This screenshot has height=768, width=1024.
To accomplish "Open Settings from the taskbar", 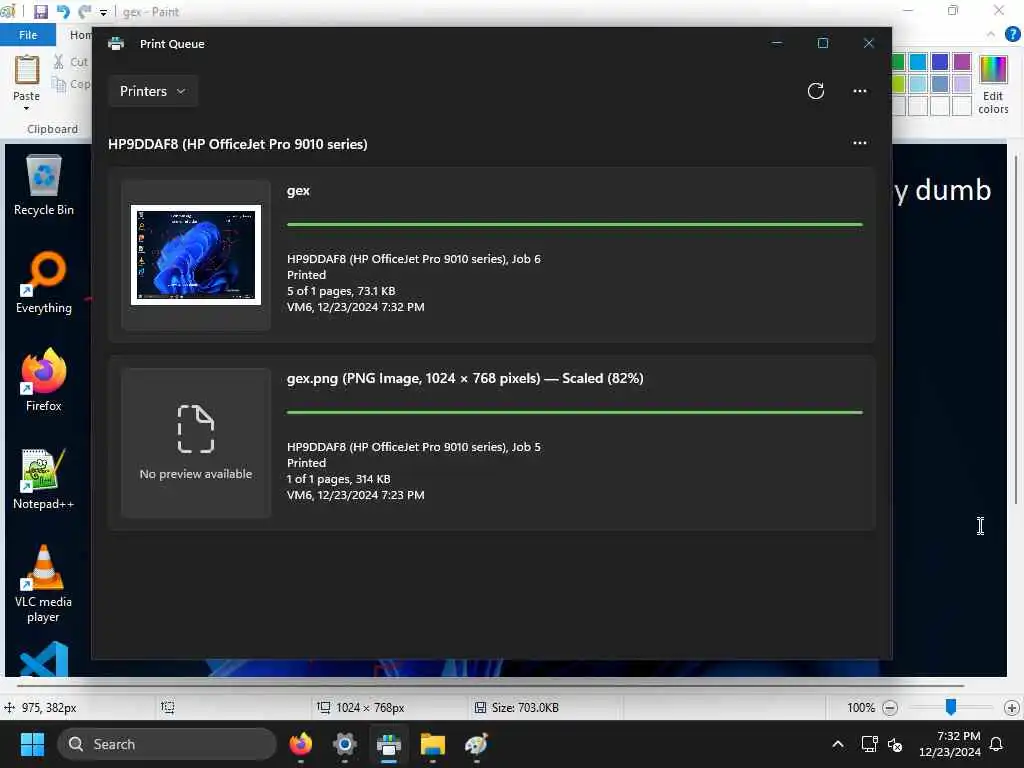I will 345,744.
